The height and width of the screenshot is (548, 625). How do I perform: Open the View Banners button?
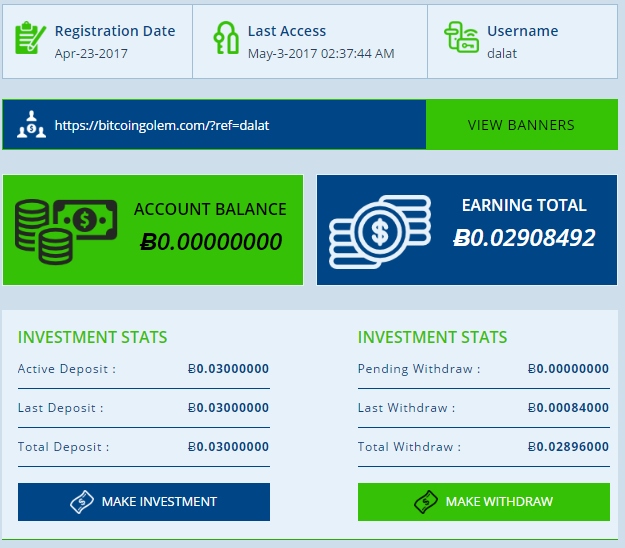coord(522,125)
